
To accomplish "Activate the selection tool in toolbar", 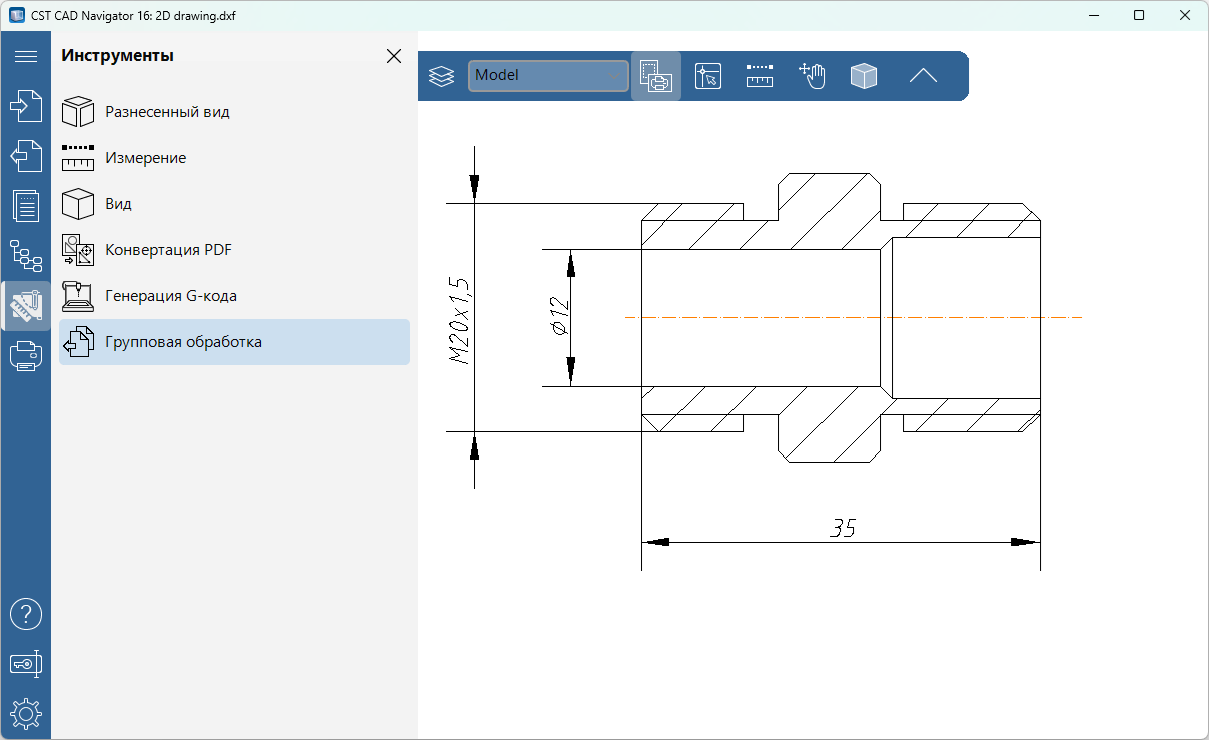I will [708, 76].
